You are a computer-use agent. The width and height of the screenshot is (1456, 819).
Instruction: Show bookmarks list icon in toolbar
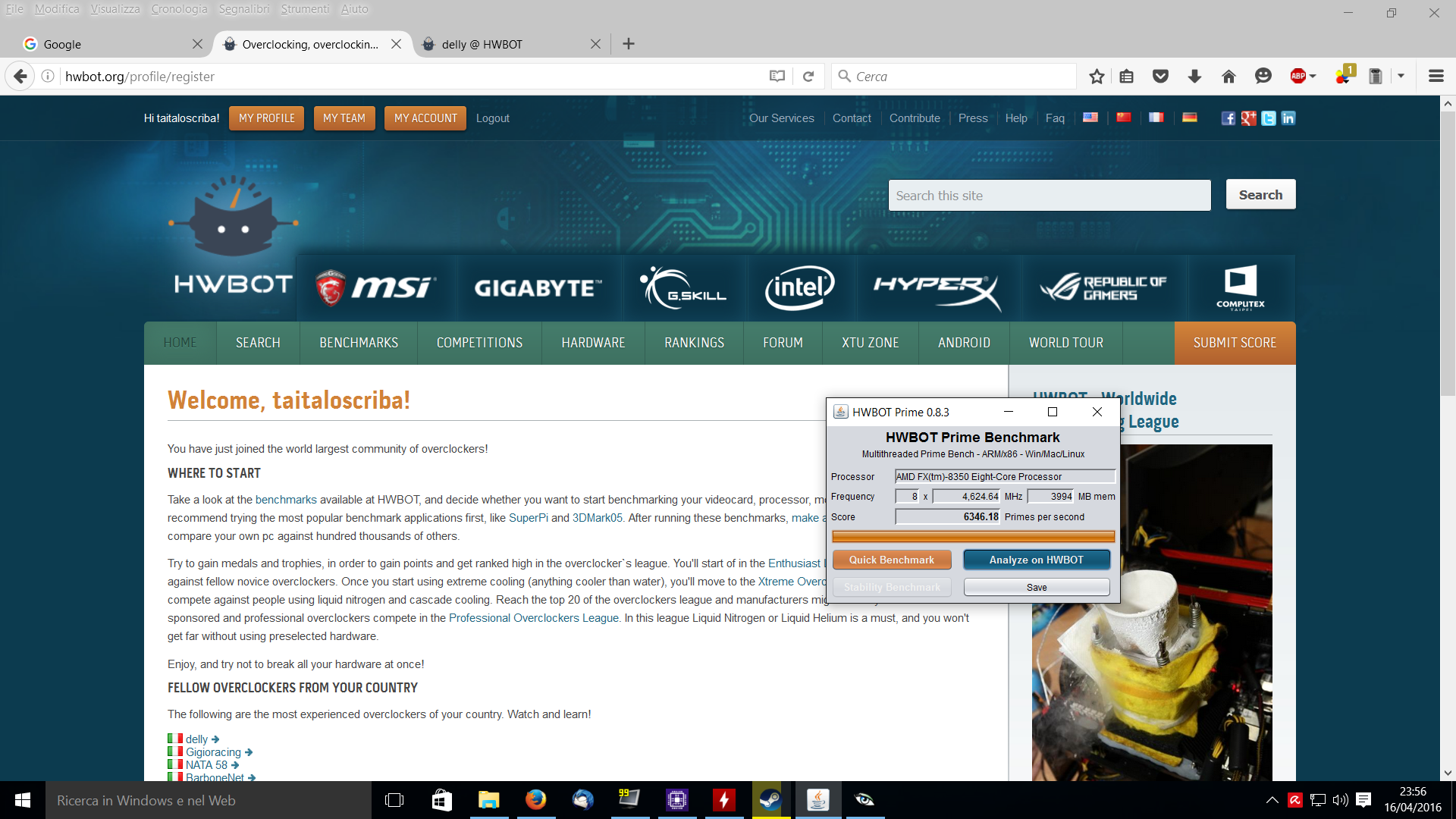(x=1126, y=76)
